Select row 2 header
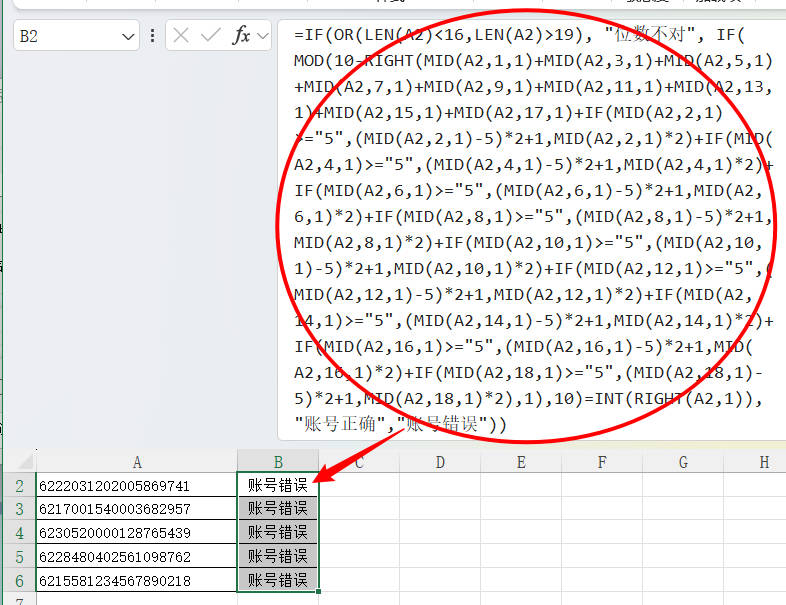Screen dimensions: 786x605 coord(19,485)
